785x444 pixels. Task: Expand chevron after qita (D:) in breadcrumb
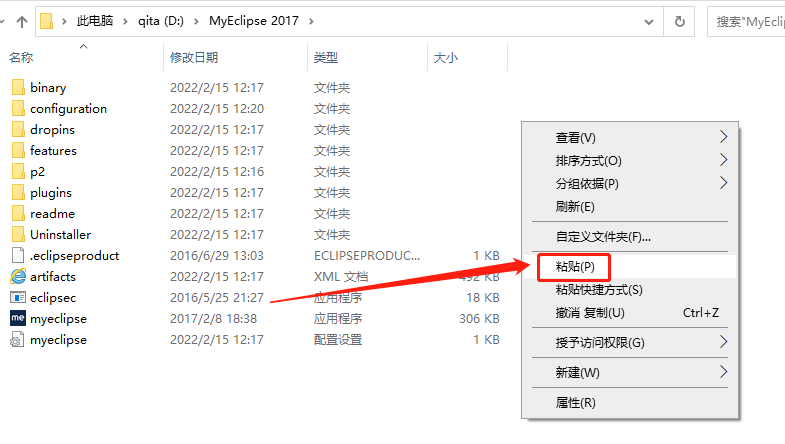click(x=196, y=22)
